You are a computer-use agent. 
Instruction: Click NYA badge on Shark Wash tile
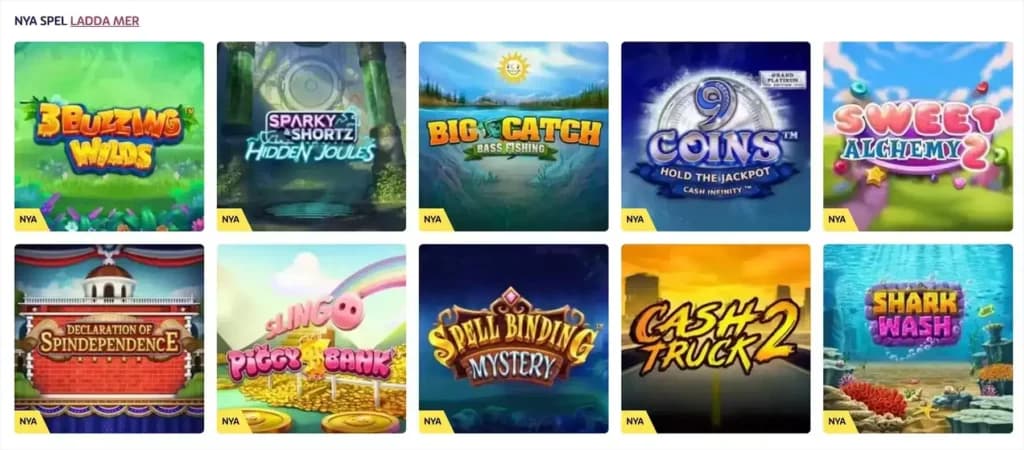[x=839, y=422]
